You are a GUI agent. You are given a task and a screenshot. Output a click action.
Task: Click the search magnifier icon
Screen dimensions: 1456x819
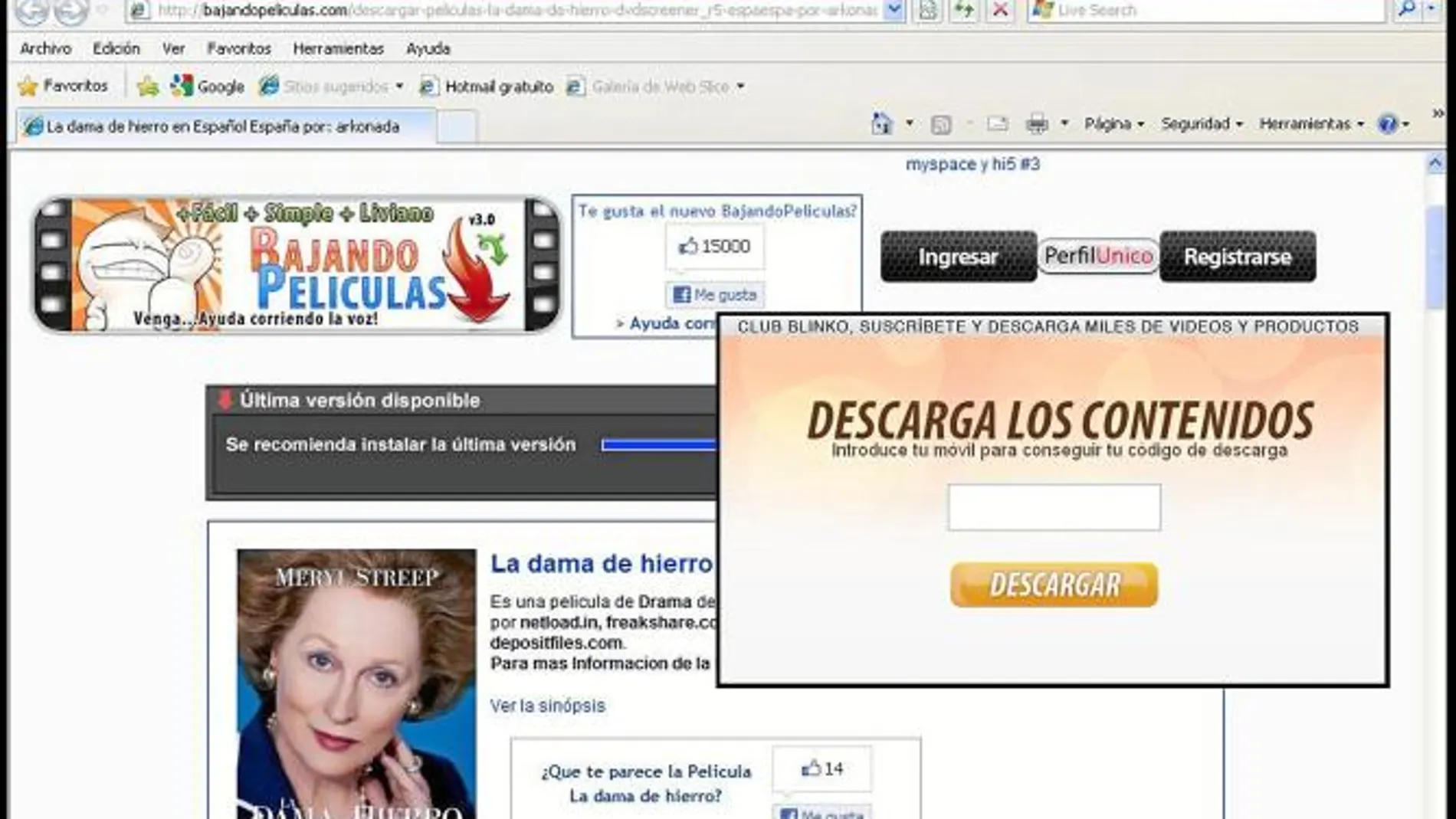tap(1407, 9)
